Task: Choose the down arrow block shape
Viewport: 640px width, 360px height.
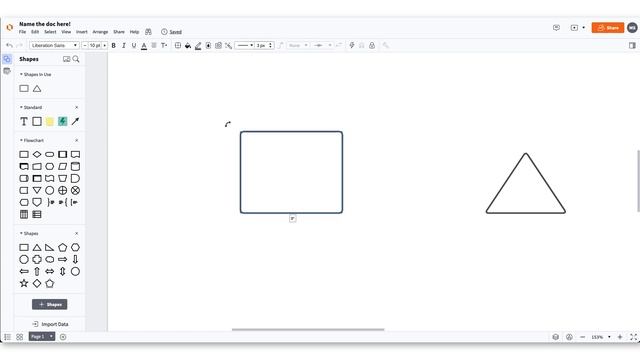Action: pyautogui.click(x=75, y=259)
